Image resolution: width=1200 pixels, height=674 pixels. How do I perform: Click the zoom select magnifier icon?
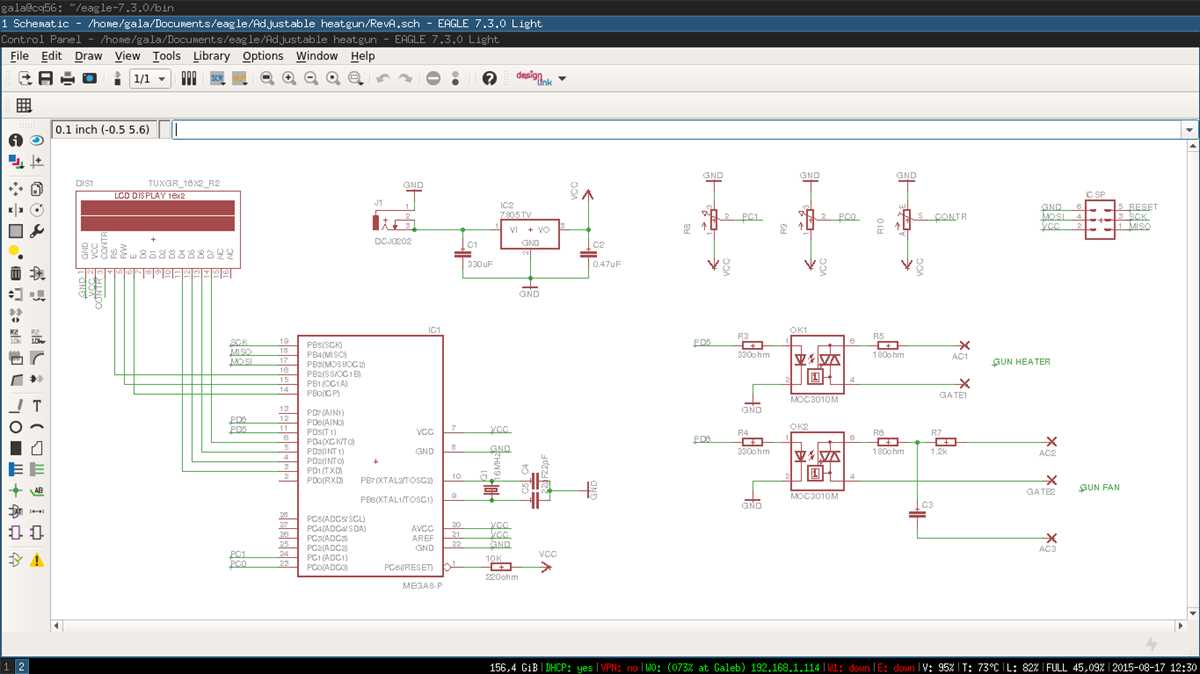355,78
